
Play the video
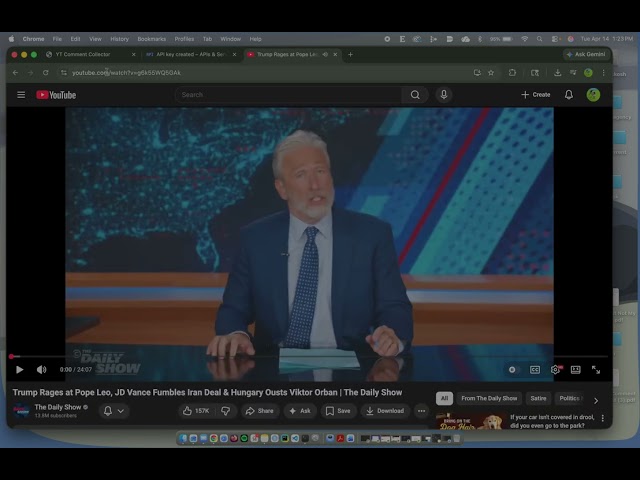(x=19, y=370)
